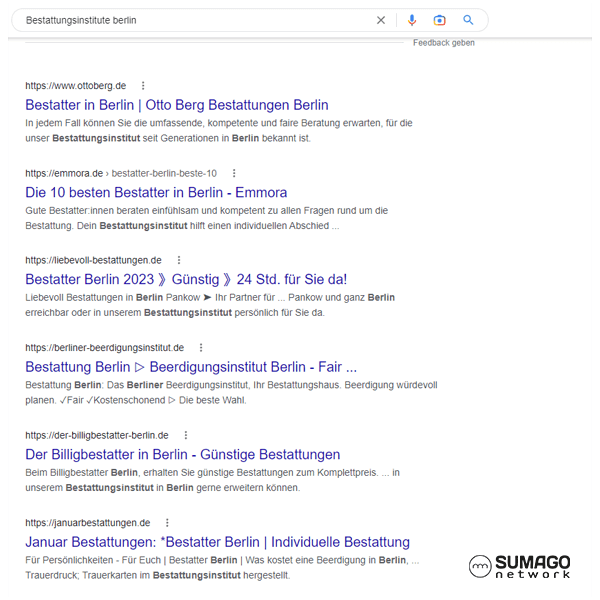This screenshot has height=600, width=600.
Task: Click the snippet beginning 'Bestattung Berlin: Das Berliner Beerdigungsinstitut'
Action: coord(231,392)
